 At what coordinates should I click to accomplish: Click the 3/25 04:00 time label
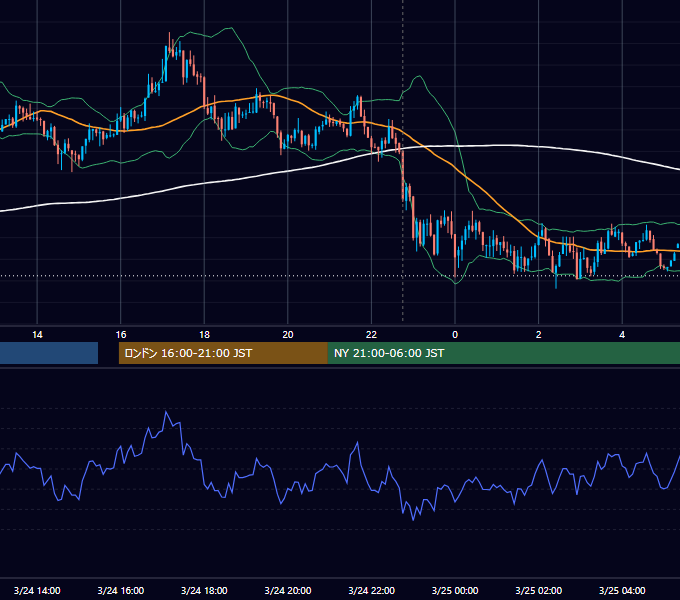[622, 590]
